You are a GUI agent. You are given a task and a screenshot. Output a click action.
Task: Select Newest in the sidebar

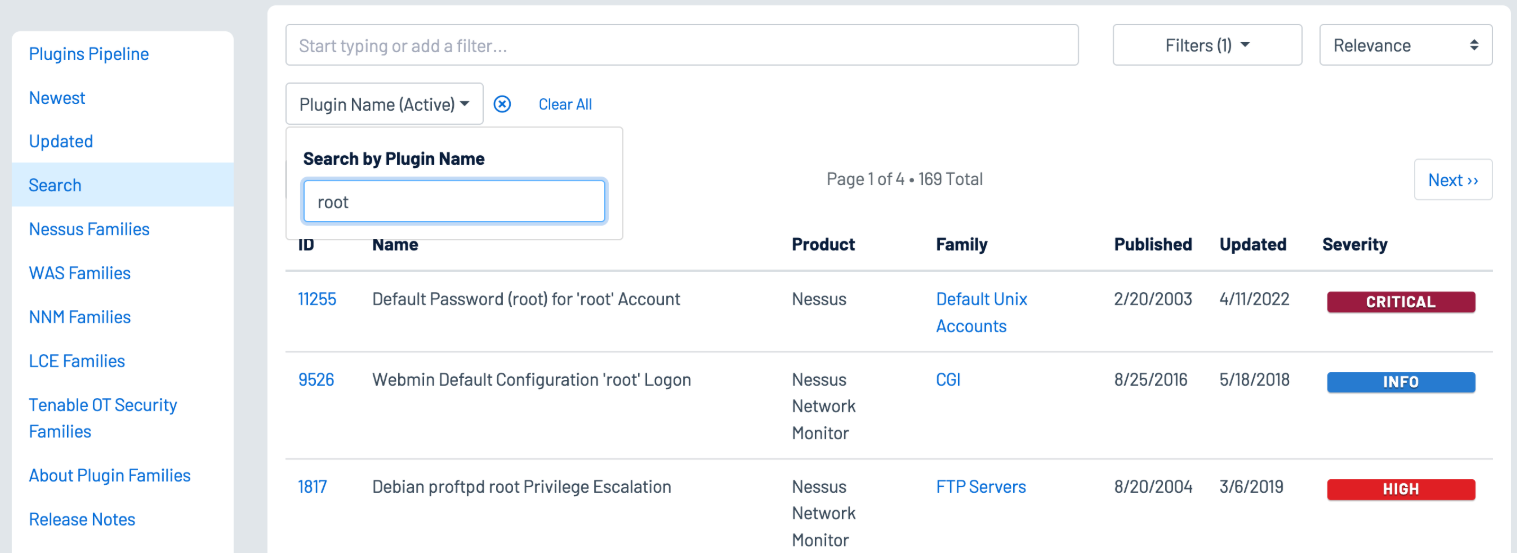click(57, 98)
